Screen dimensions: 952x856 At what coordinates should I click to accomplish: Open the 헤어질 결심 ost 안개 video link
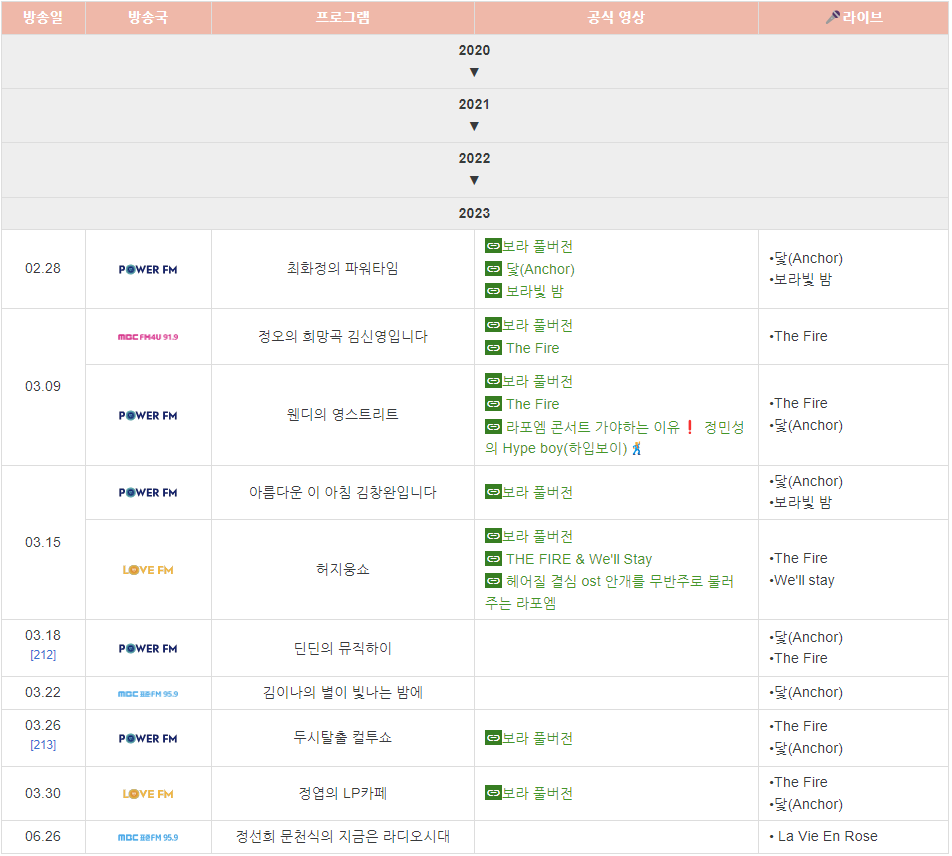coord(610,592)
